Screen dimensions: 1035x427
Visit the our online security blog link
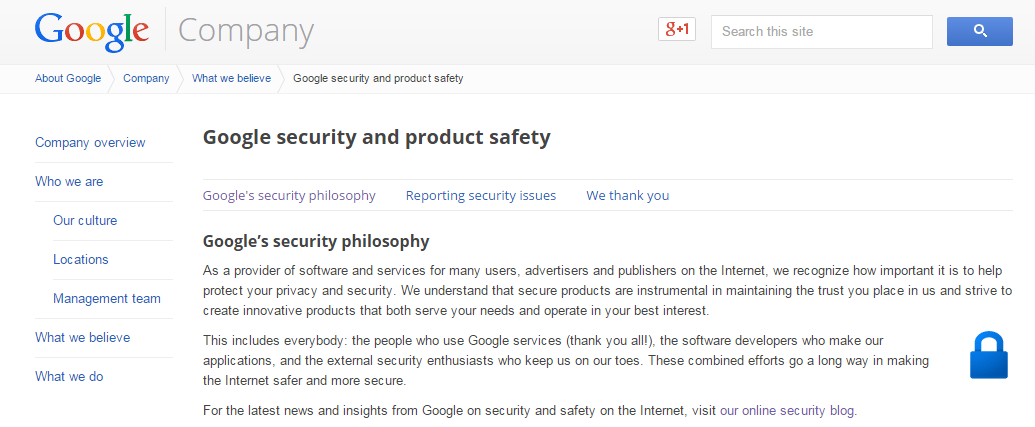(x=787, y=411)
